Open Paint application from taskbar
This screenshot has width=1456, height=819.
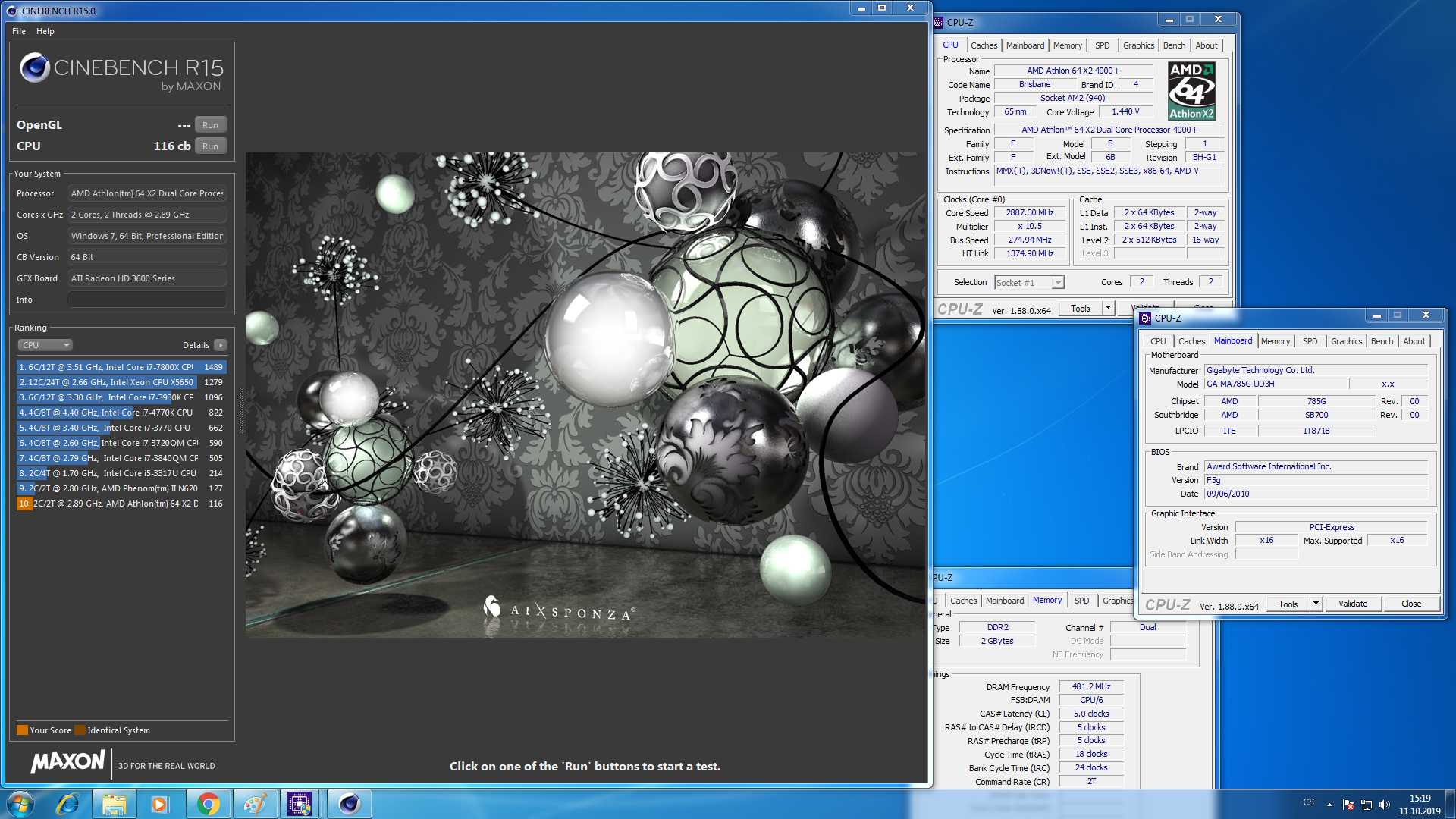254,804
